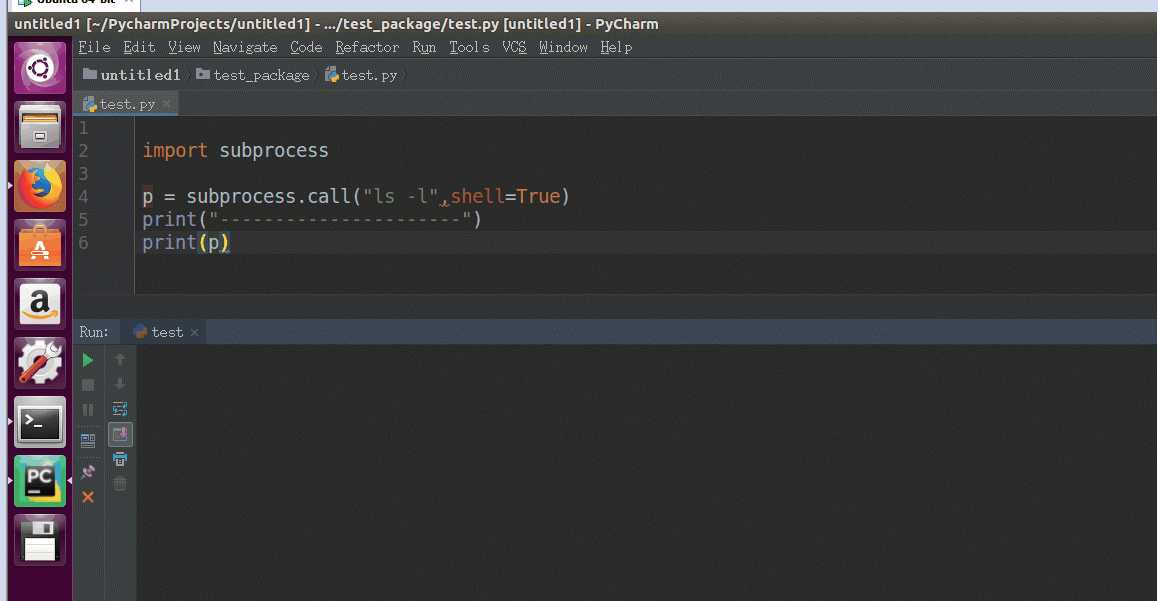1158x601 pixels.
Task: Close the test.py editor tab
Action: pyautogui.click(x=167, y=104)
